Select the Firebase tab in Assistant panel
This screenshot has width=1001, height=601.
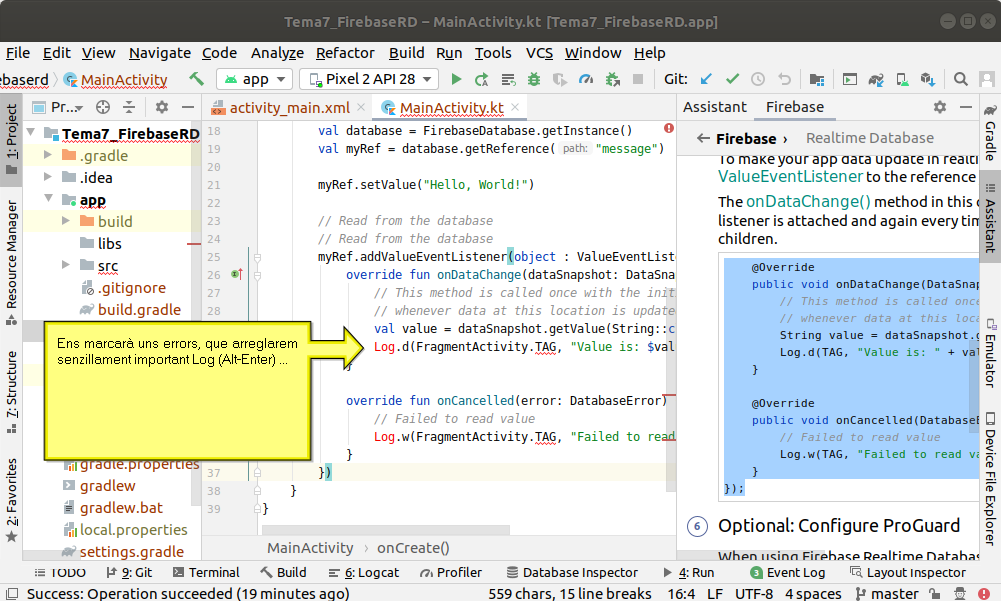(x=795, y=107)
